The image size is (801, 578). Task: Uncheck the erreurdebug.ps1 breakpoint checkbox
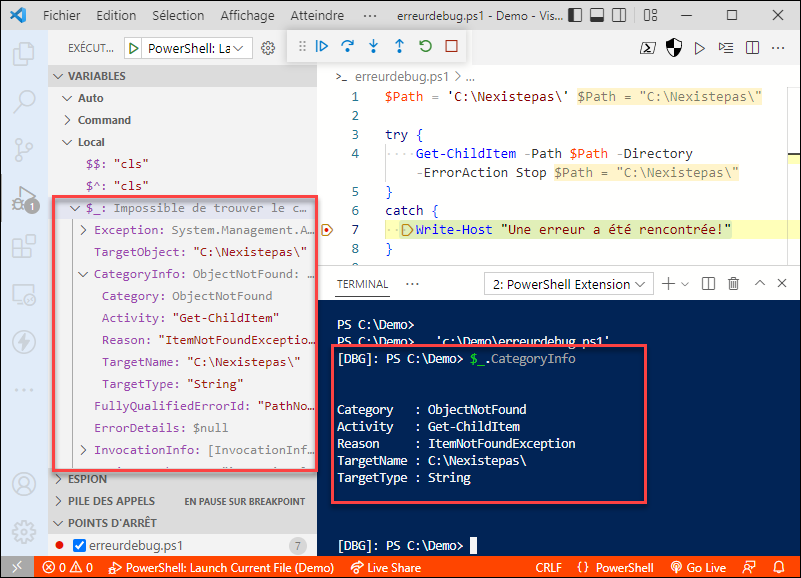pyautogui.click(x=79, y=545)
